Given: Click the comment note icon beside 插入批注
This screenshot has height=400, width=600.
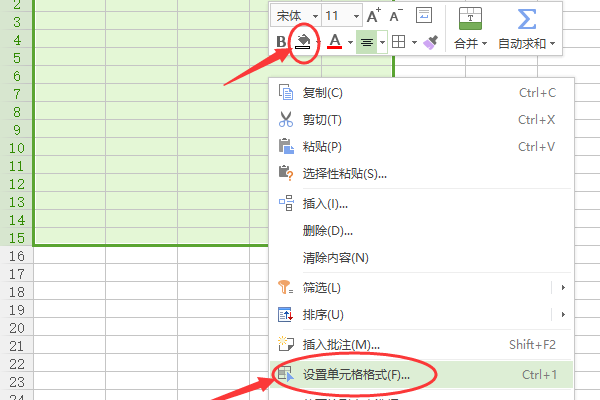Looking at the screenshot, I should tap(285, 344).
